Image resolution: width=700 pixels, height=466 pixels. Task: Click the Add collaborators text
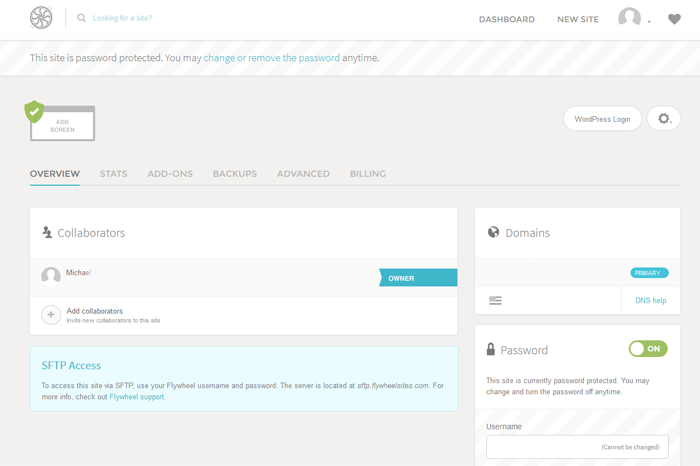(95, 311)
